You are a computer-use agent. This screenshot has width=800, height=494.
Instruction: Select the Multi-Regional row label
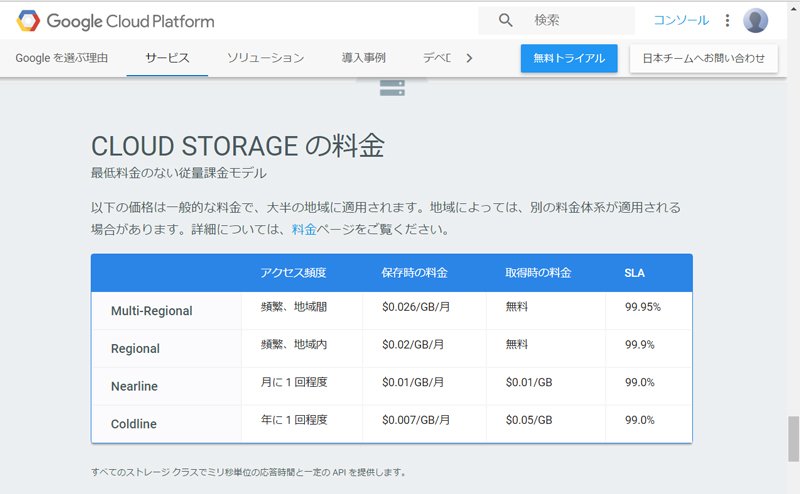point(152,311)
